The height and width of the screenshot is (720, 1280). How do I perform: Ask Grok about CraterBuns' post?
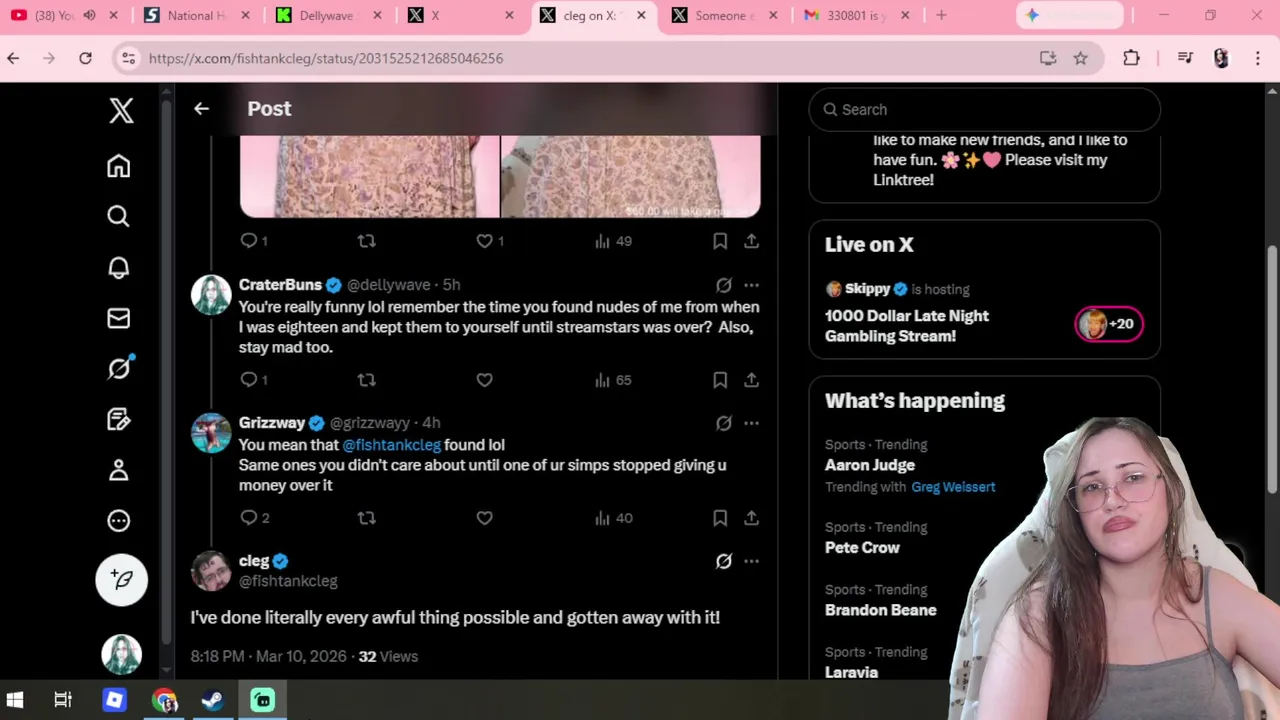pyautogui.click(x=724, y=285)
